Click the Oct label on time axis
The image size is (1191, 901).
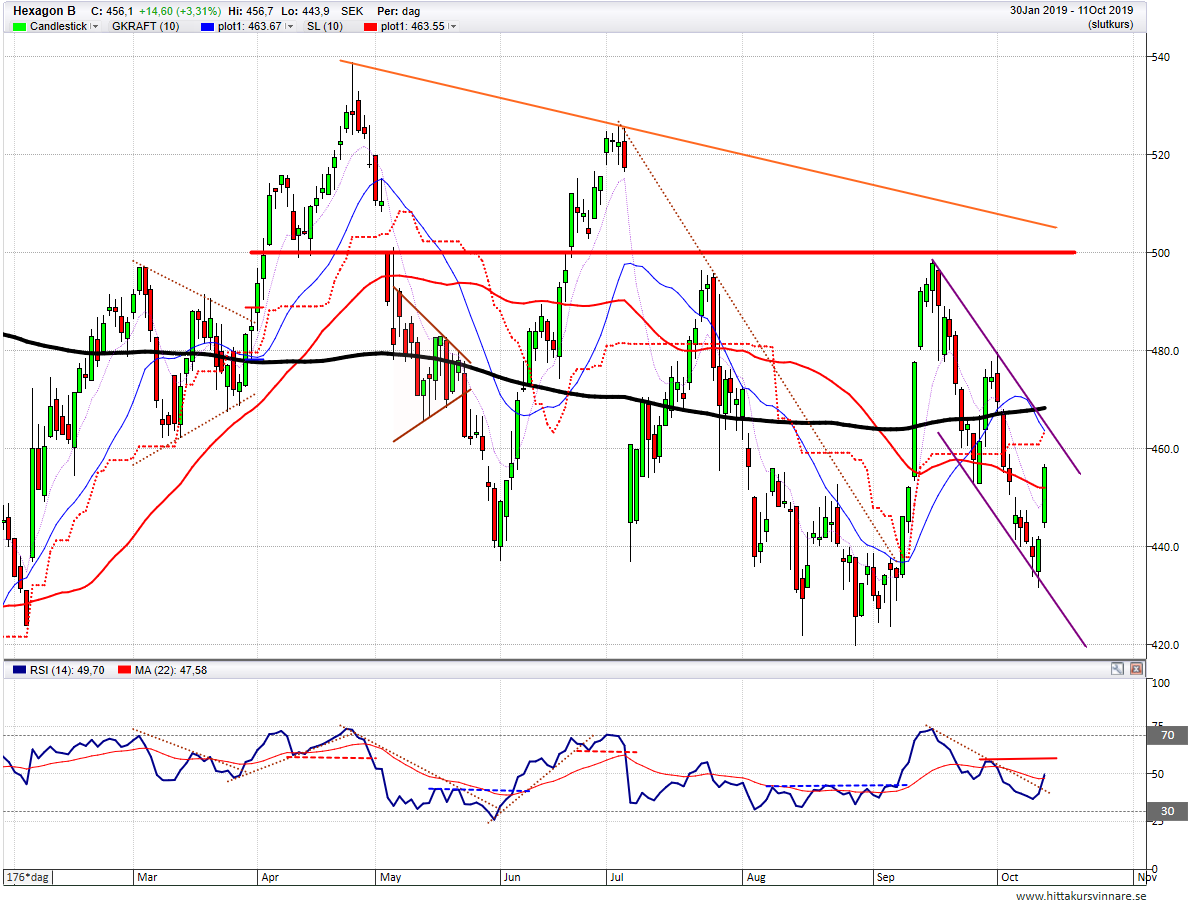click(x=1009, y=877)
